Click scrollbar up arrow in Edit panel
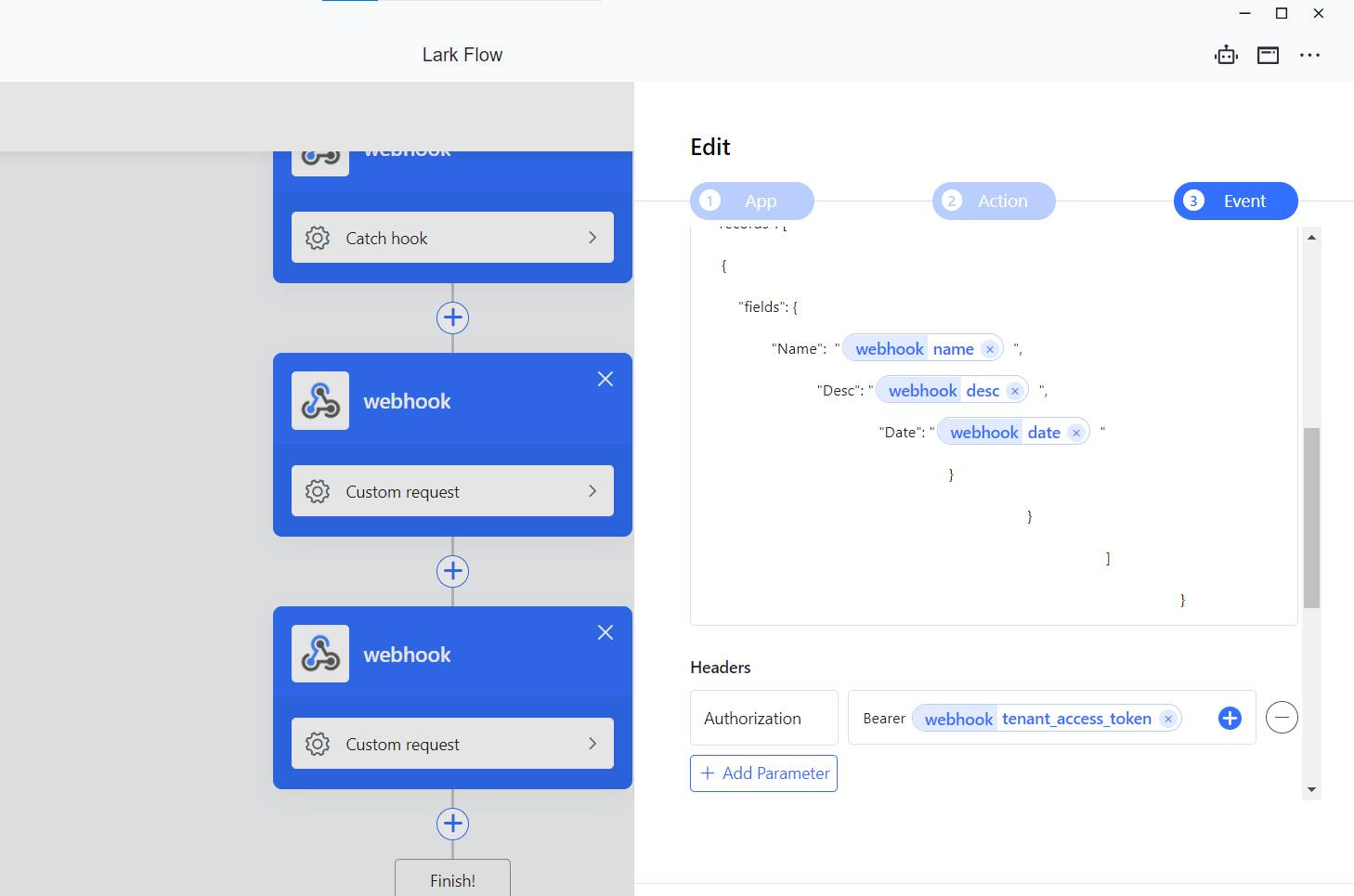This screenshot has width=1354, height=896. [1311, 238]
